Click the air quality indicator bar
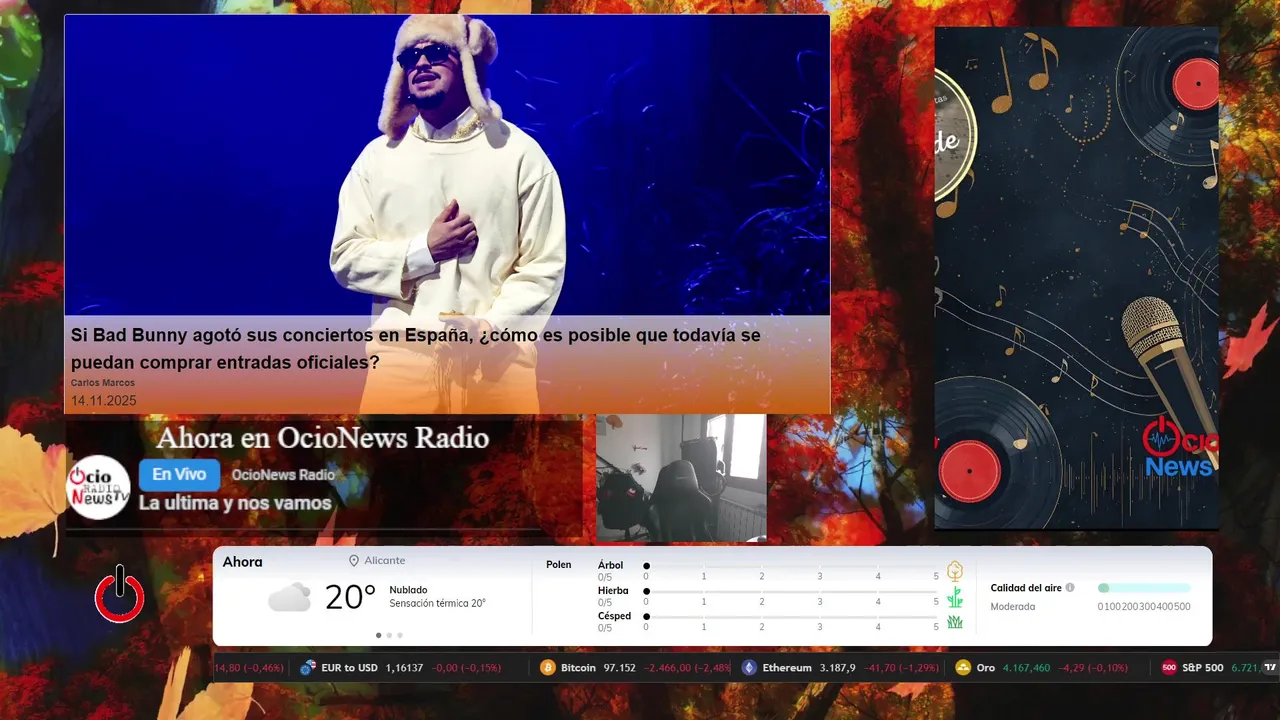Screen dimensions: 1280x720 pyautogui.click(x=1144, y=588)
